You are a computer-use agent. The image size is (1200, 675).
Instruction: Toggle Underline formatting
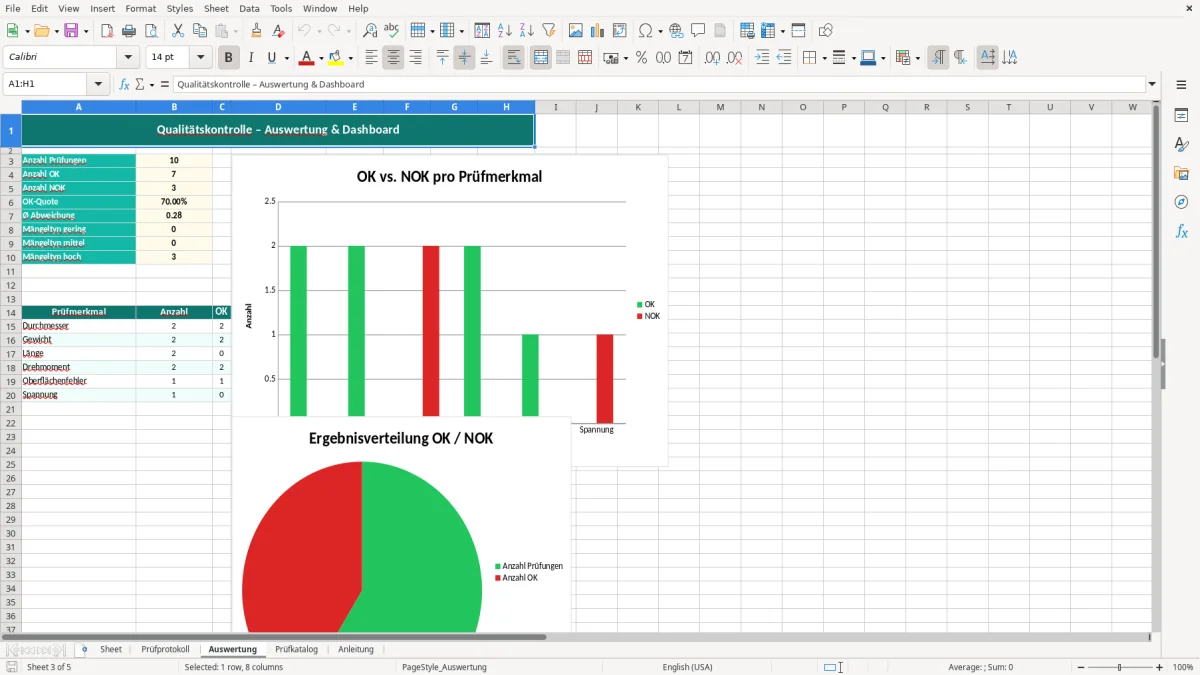(272, 58)
